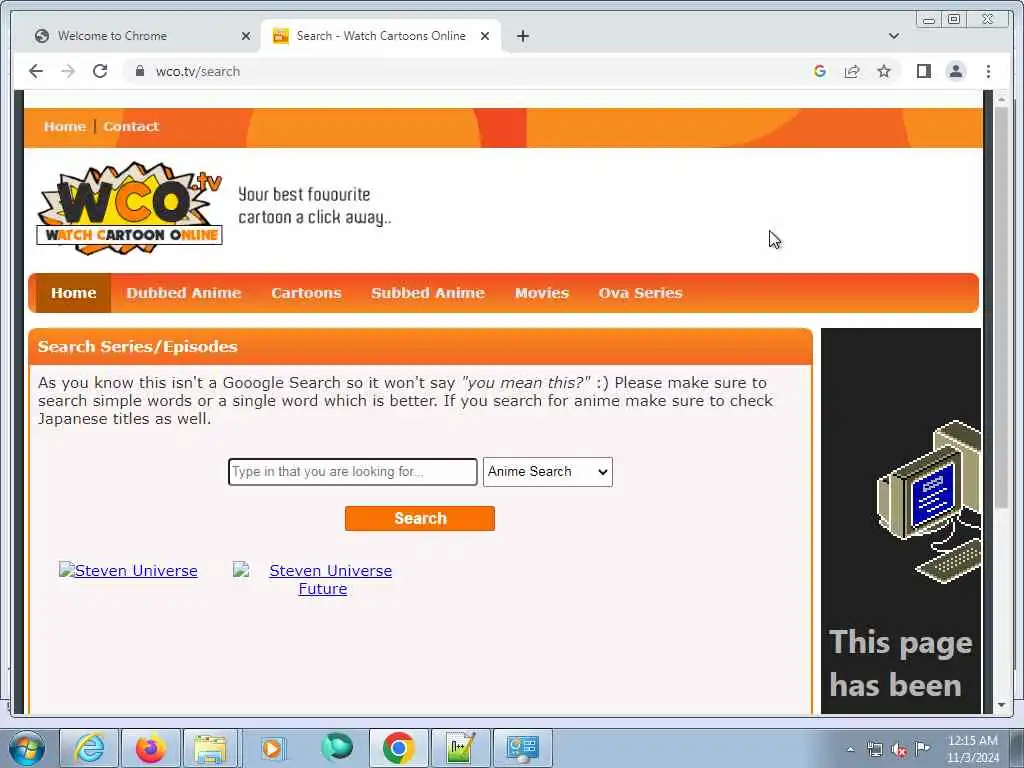
Task: Open the Chrome profile avatar menu
Action: click(956, 71)
